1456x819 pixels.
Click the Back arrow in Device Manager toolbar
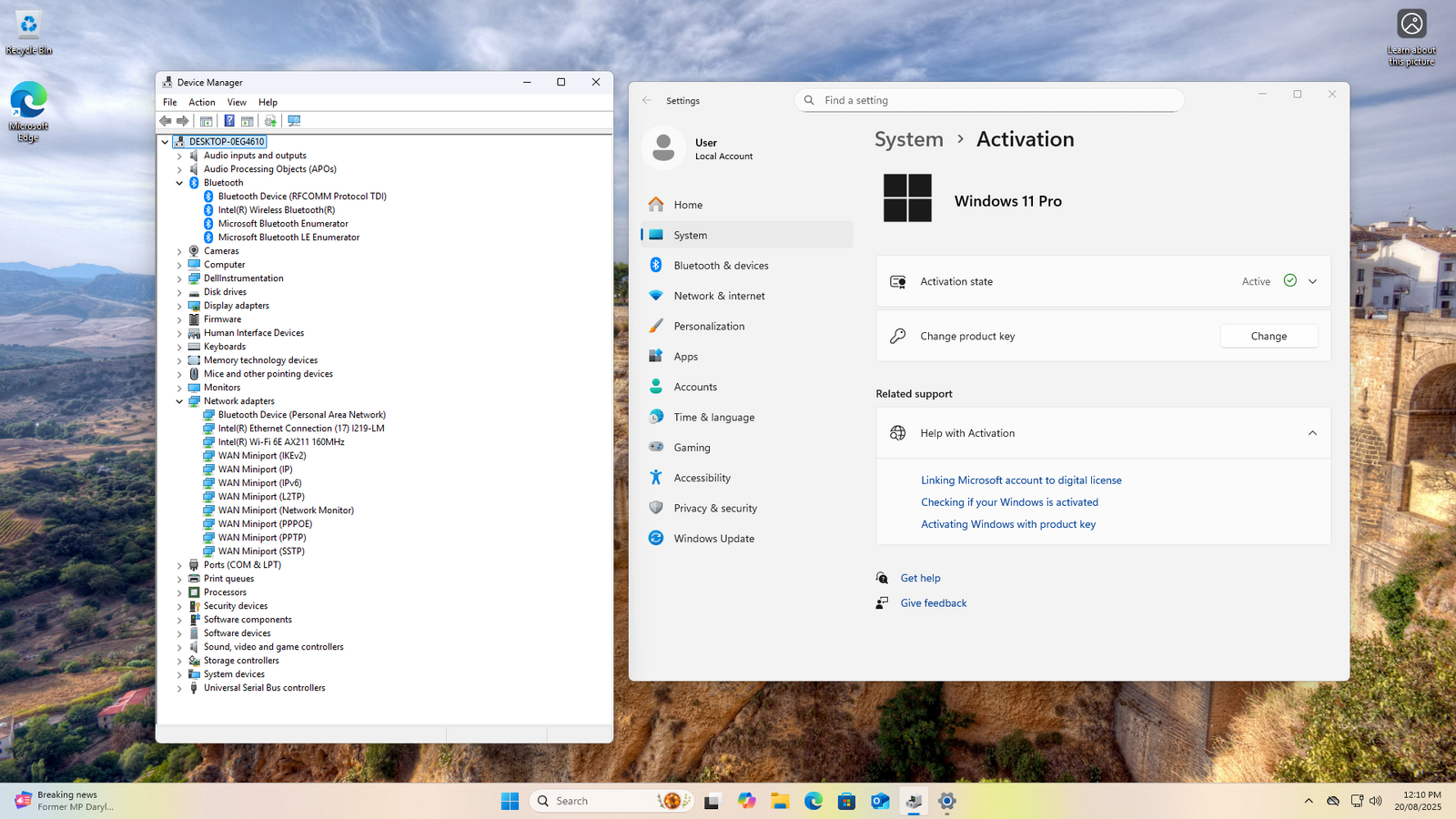(x=166, y=121)
